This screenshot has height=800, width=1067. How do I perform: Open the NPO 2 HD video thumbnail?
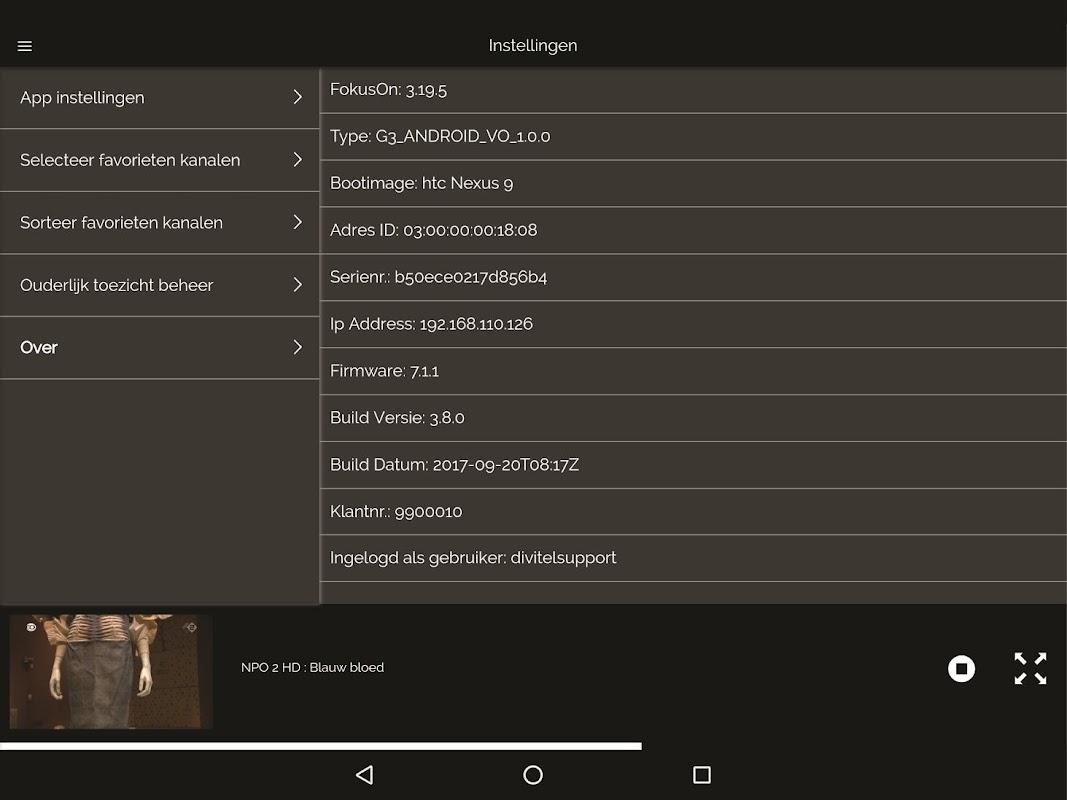pos(111,671)
